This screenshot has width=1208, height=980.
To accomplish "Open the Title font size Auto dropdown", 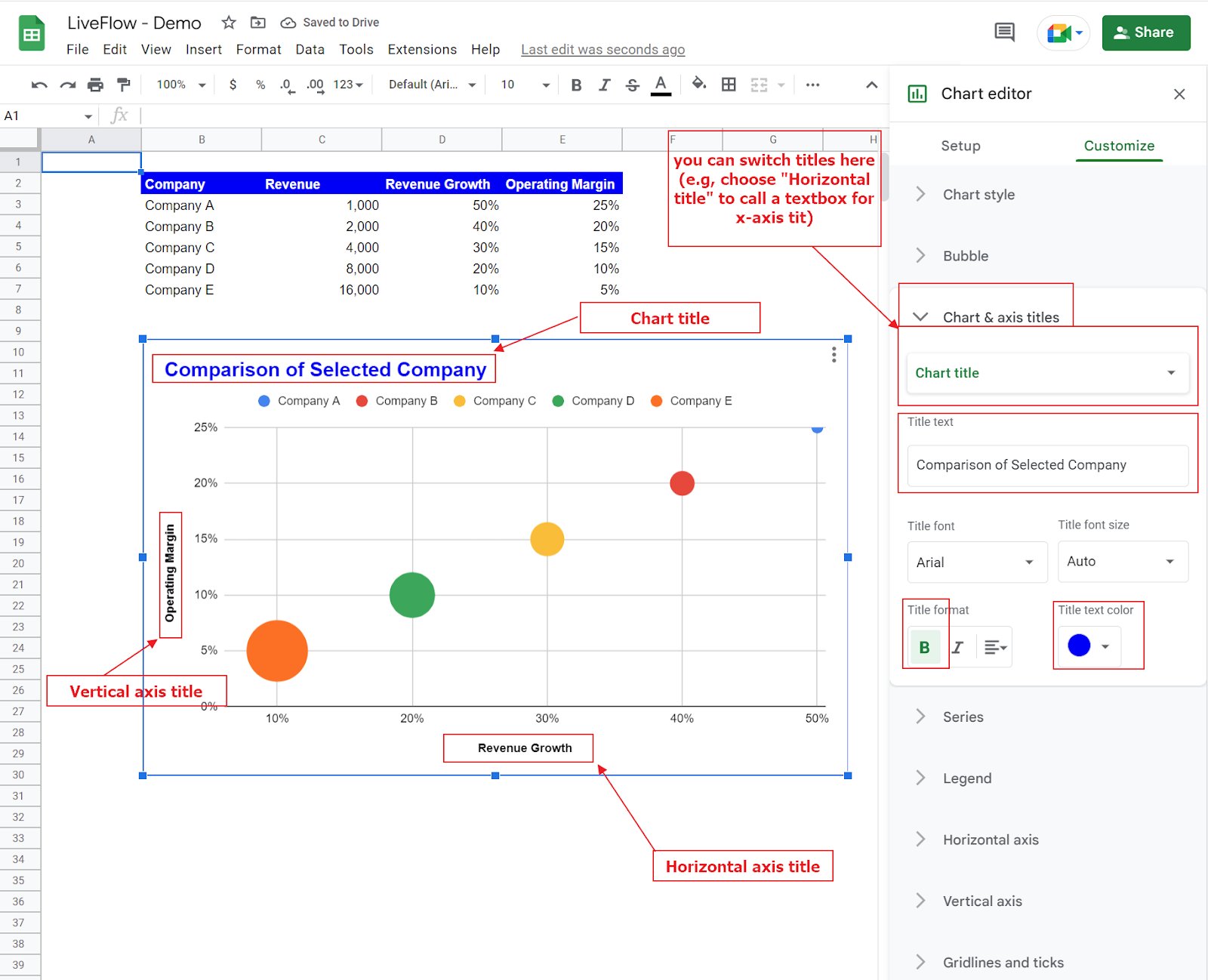I will 1123,561.
